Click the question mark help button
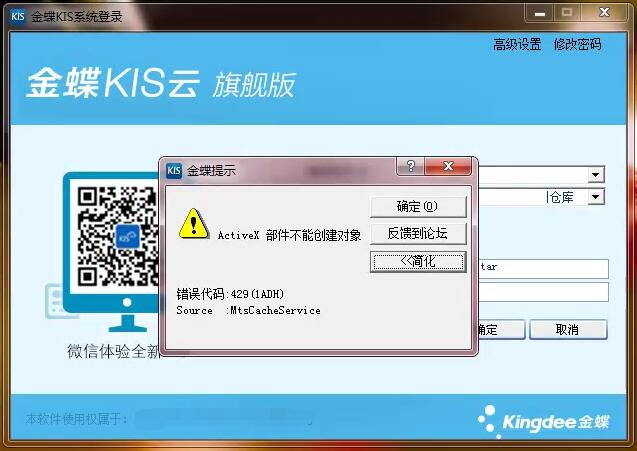 click(407, 168)
